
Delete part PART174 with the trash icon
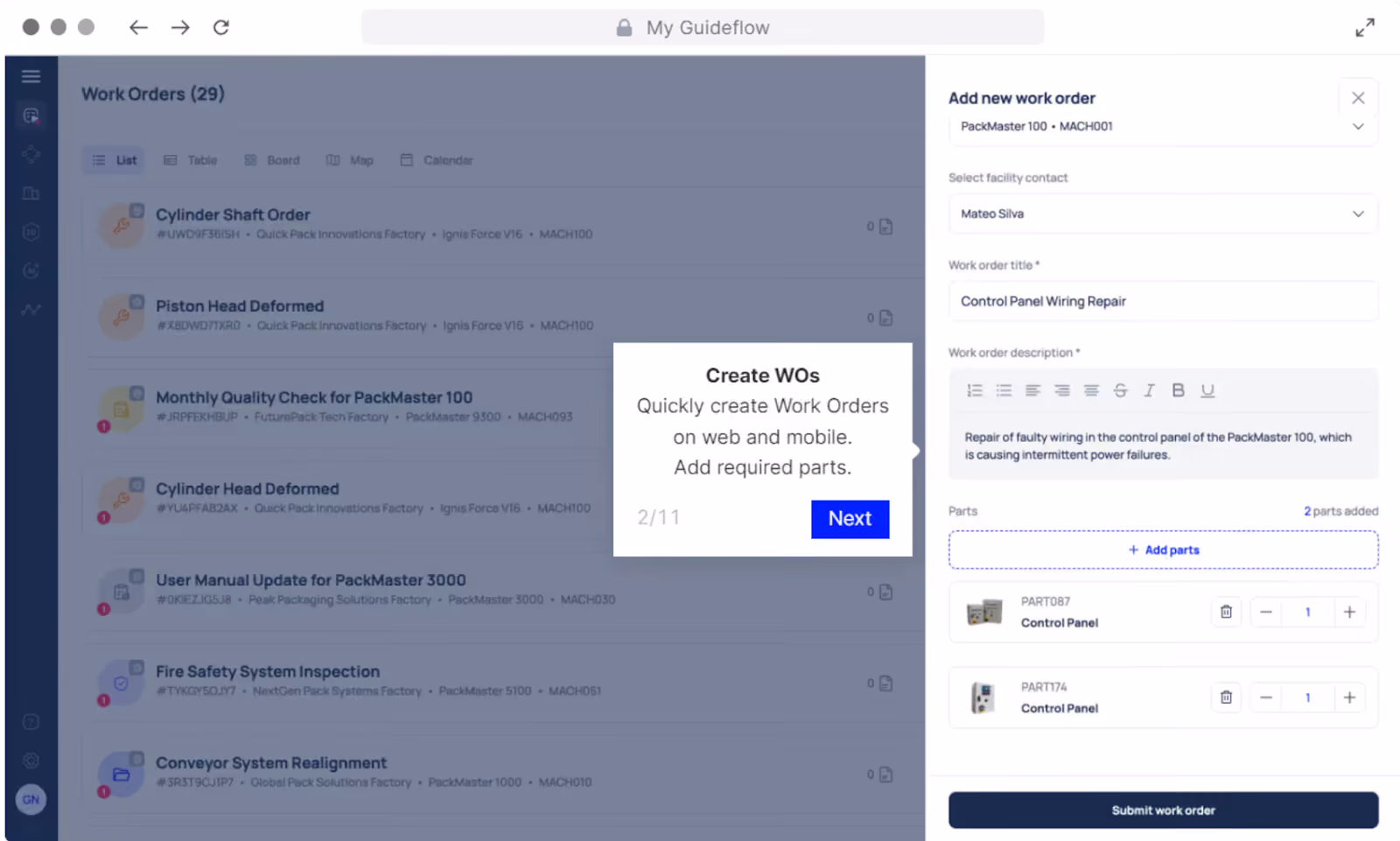pos(1226,697)
